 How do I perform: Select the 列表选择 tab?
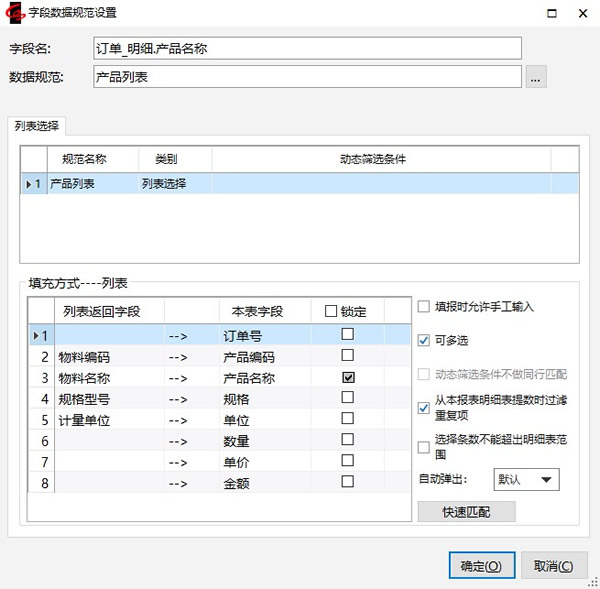click(x=36, y=126)
